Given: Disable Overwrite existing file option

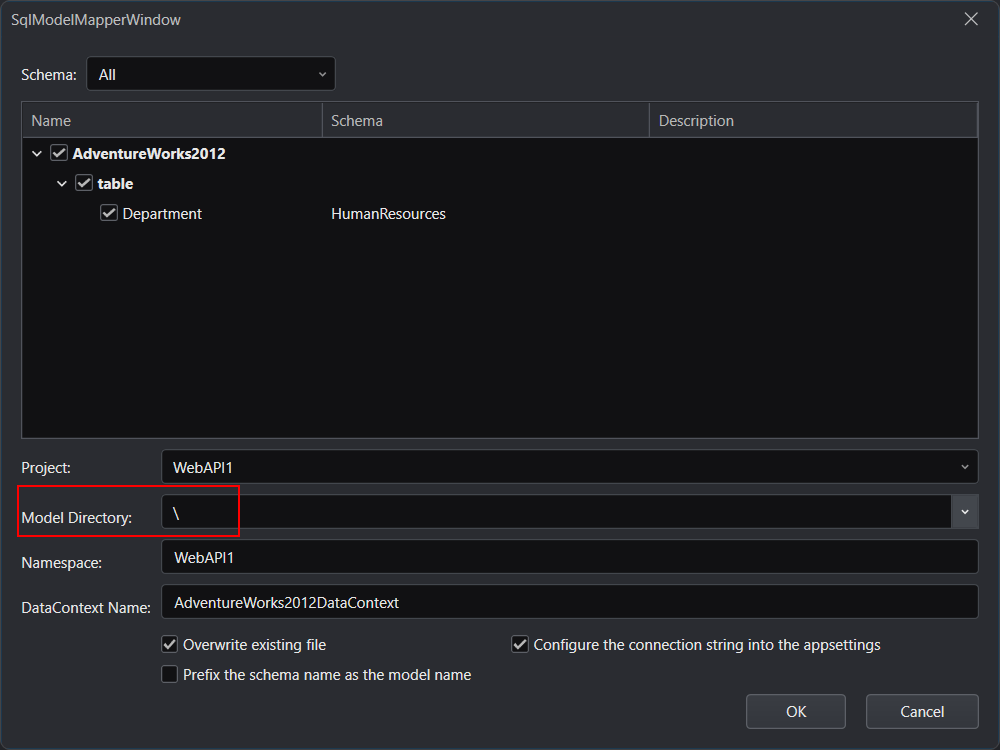Looking at the screenshot, I should (170, 645).
